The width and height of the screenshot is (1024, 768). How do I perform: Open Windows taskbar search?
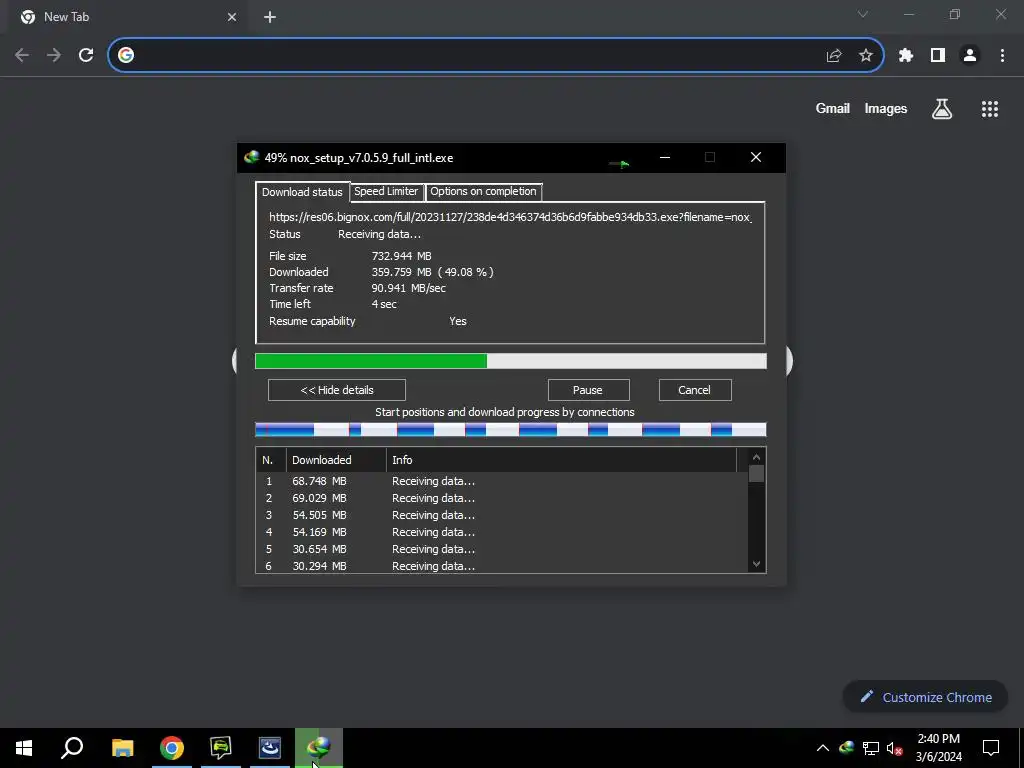click(72, 748)
